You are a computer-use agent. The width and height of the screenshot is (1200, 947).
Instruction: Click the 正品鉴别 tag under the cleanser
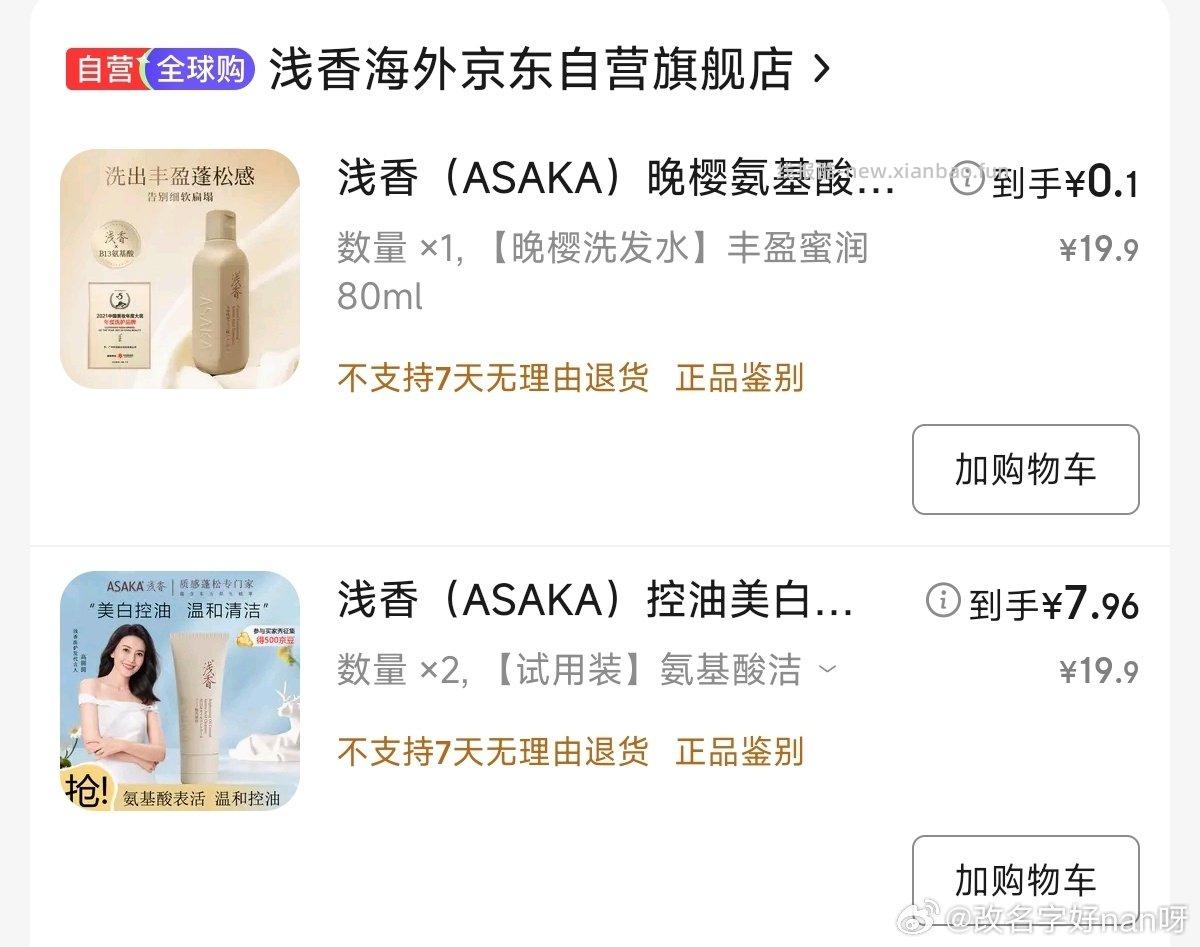tap(740, 751)
